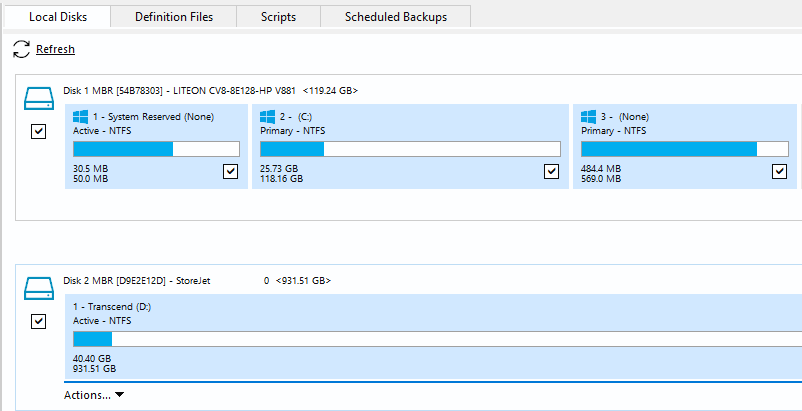Click the Refresh link
The height and width of the screenshot is (411, 802).
(55, 49)
